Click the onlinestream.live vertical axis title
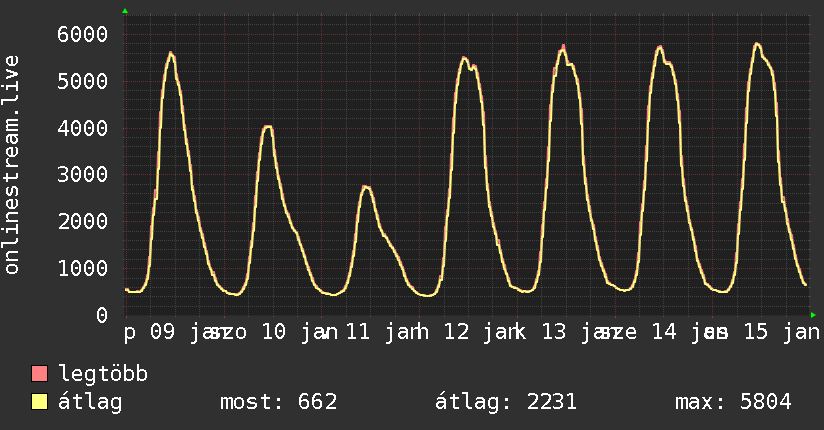This screenshot has width=824, height=430. tap(11, 165)
